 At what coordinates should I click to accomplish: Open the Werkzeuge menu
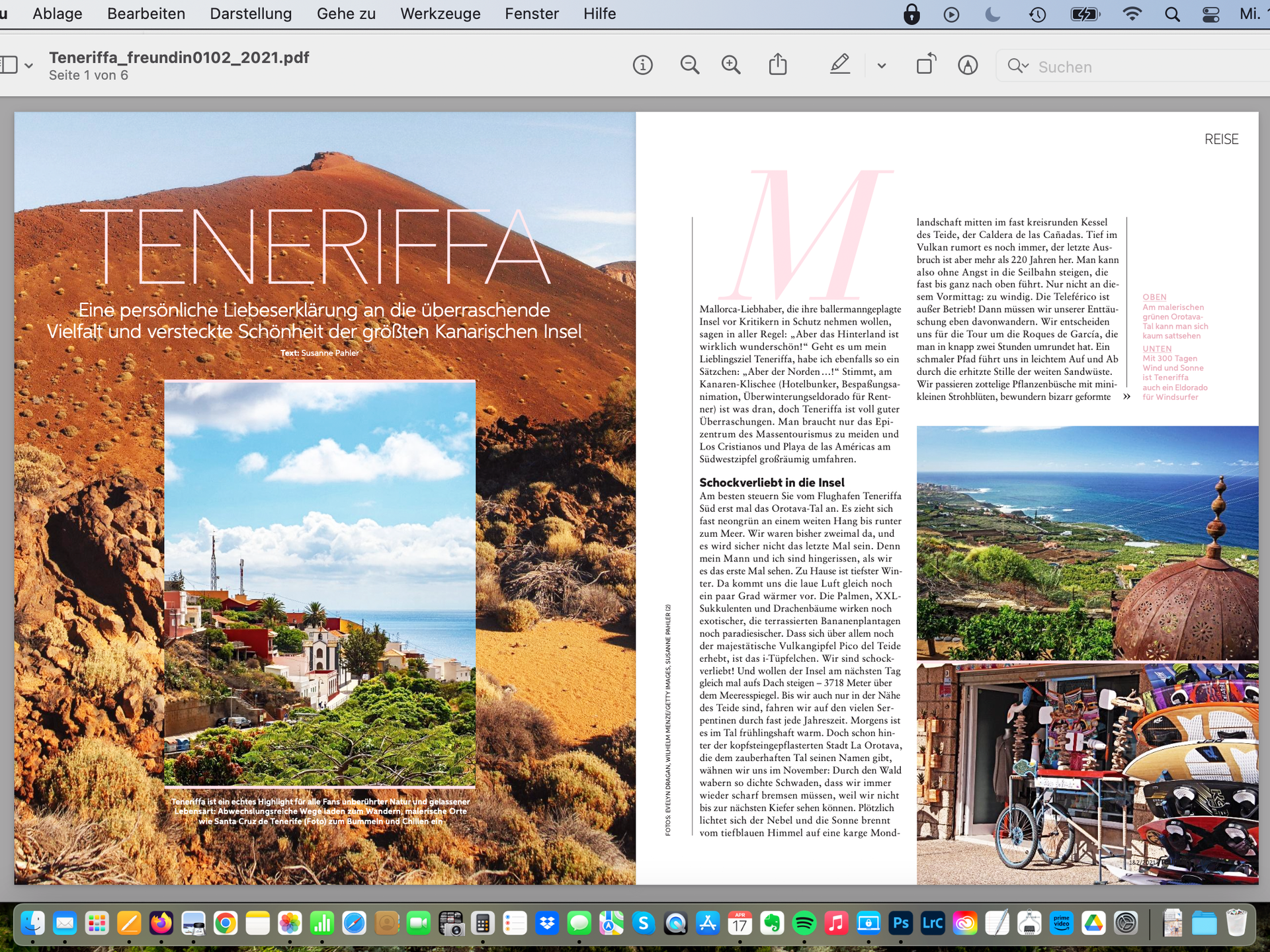[440, 14]
